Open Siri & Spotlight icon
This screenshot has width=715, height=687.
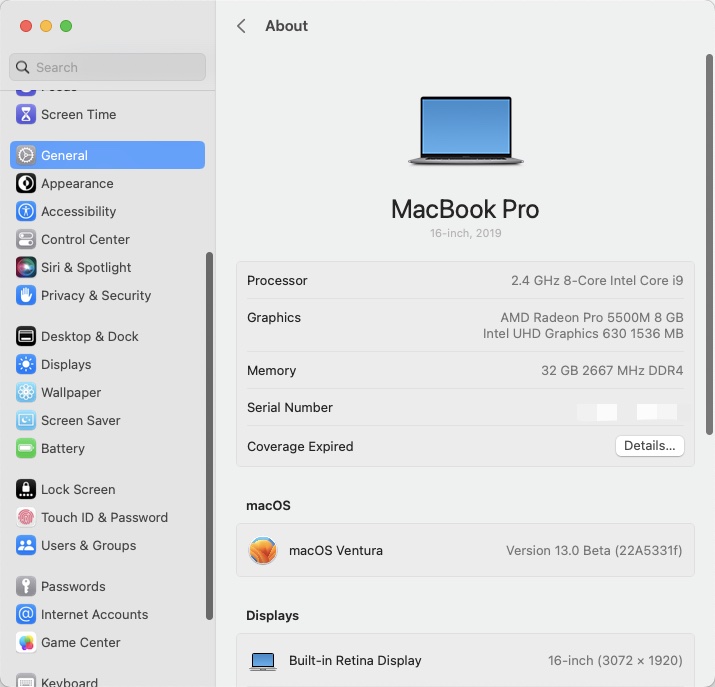pos(26,268)
